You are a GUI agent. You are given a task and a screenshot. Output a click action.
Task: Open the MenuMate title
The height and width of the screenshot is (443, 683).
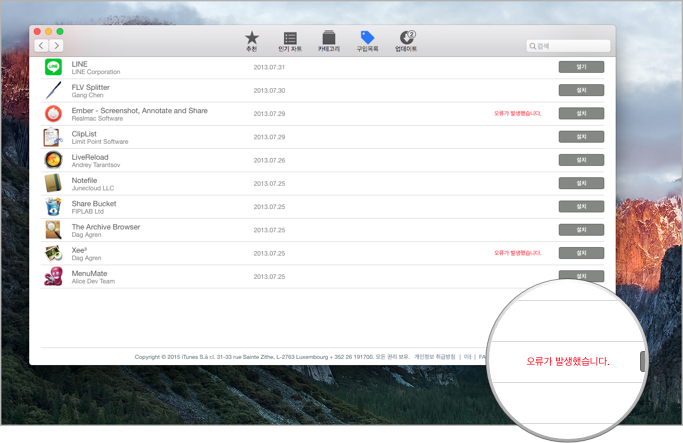coord(89,274)
